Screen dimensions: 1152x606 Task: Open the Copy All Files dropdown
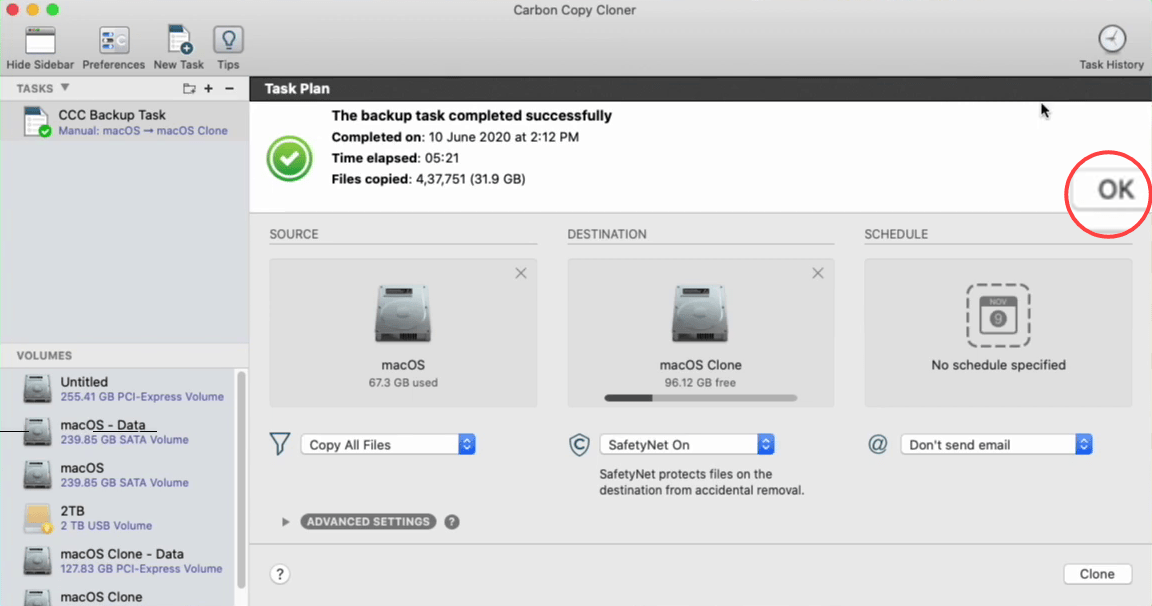point(388,444)
